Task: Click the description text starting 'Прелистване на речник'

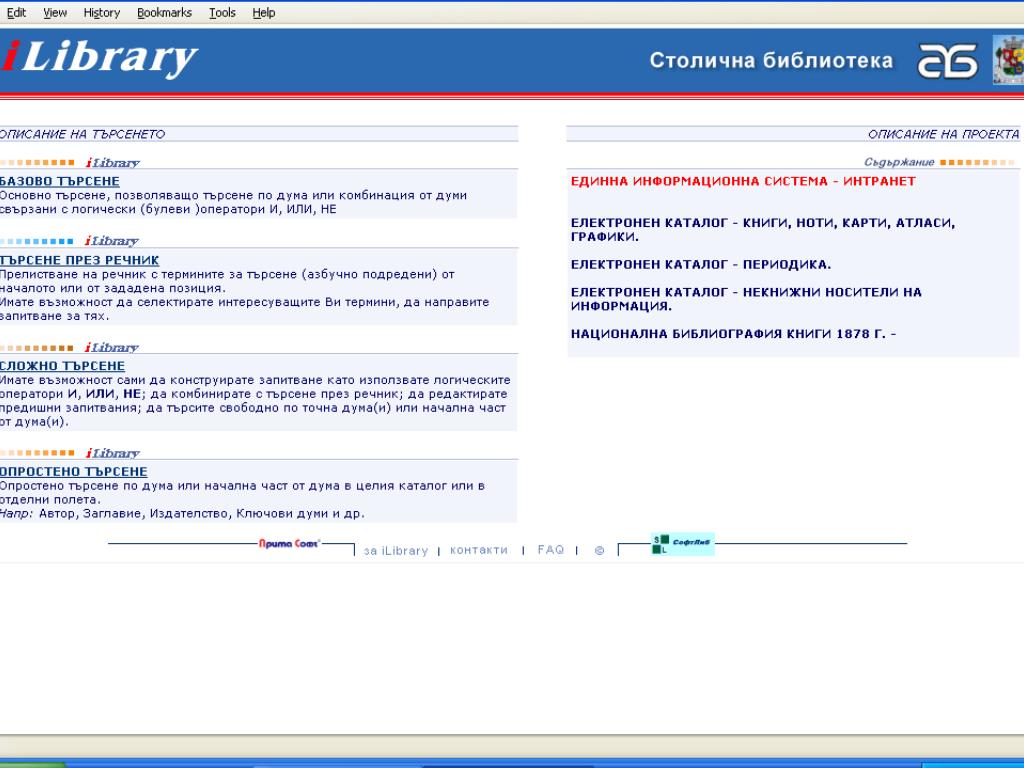Action: 244,295
